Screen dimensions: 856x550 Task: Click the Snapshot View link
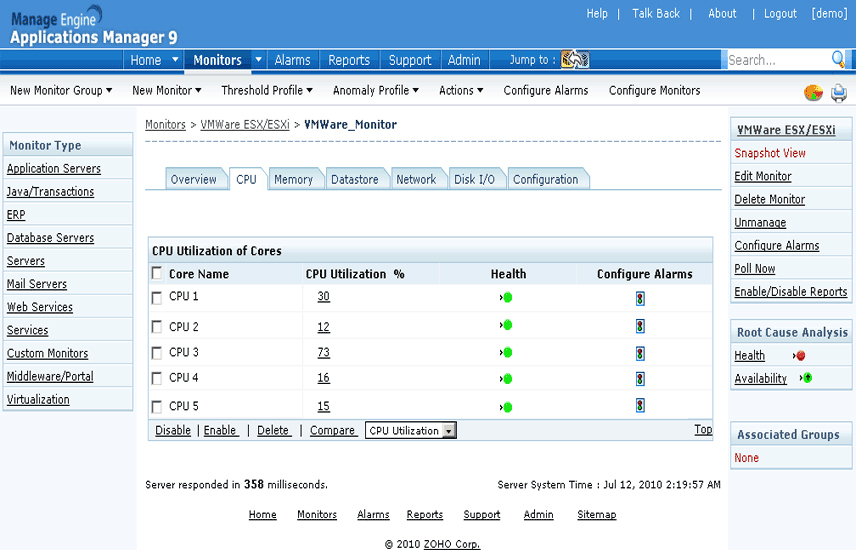click(x=770, y=153)
